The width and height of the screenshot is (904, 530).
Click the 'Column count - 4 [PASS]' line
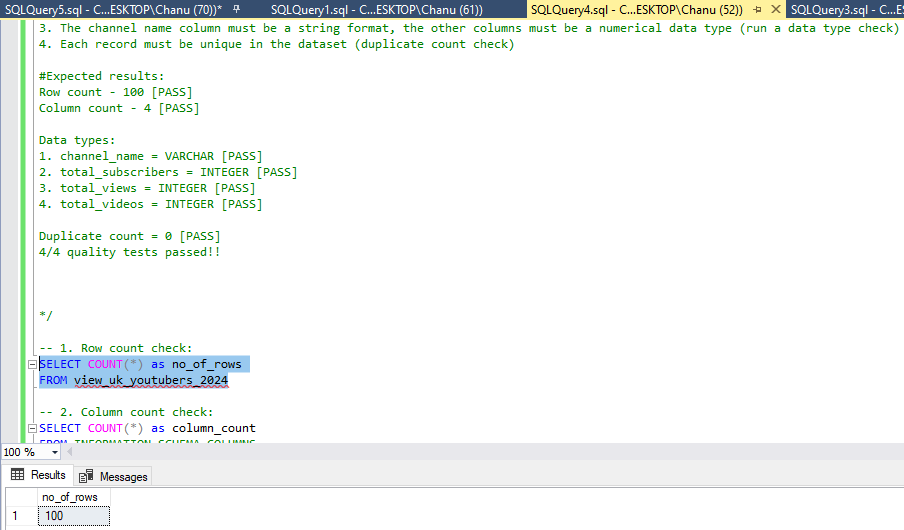[x=119, y=108]
